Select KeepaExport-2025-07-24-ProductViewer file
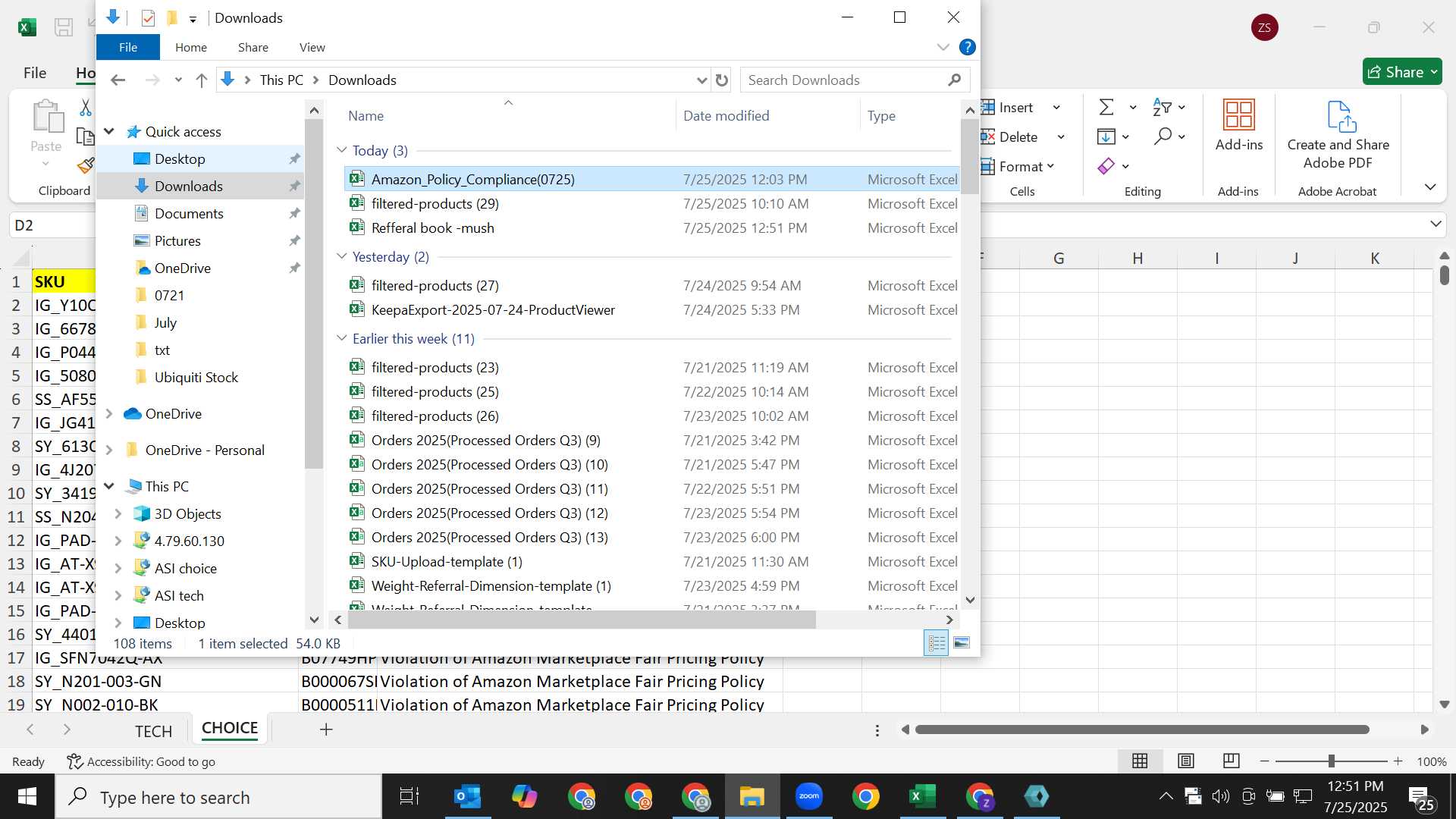1456x819 pixels. (493, 309)
